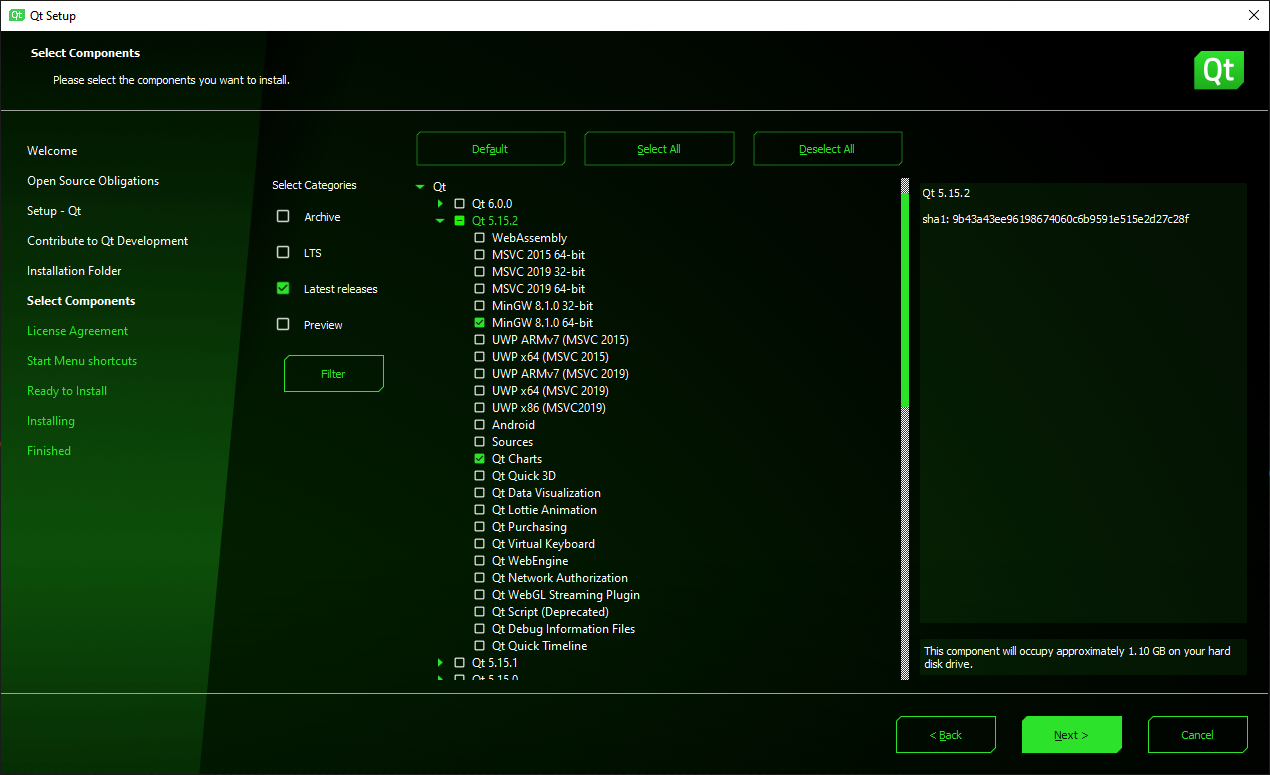Check the Qt 5.15.1 checkbox

(460, 663)
